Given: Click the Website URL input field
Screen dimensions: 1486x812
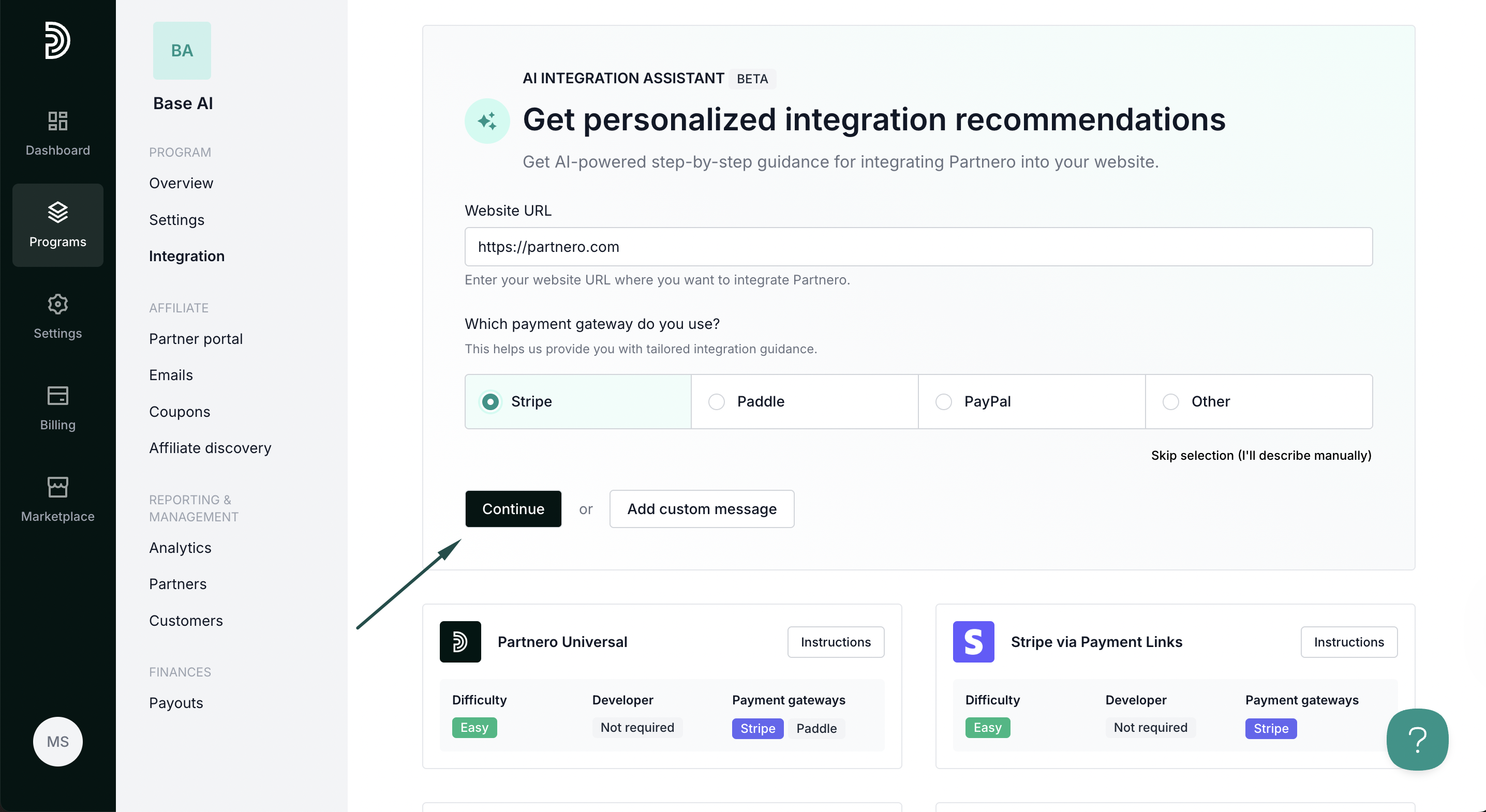Looking at the screenshot, I should [x=918, y=247].
